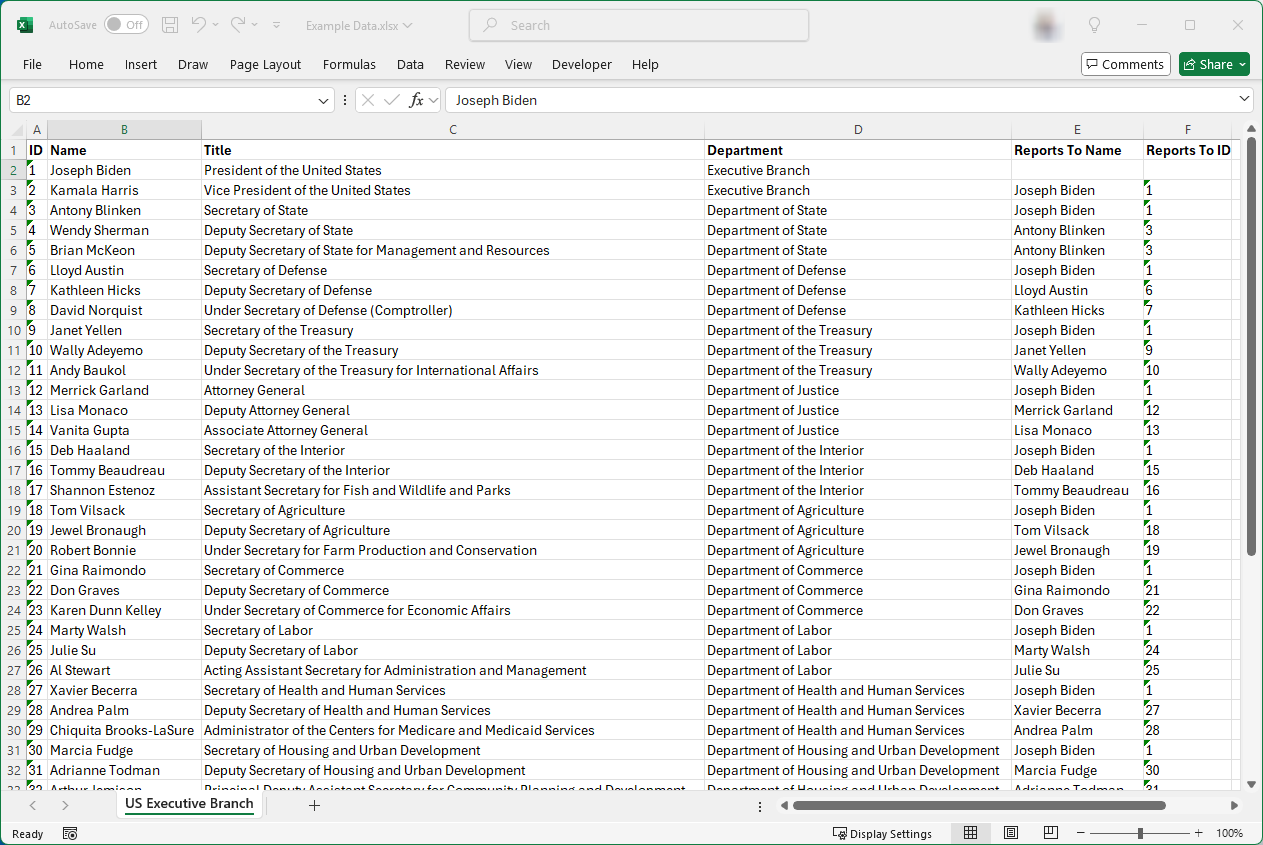Click the Redo arrow icon

pyautogui.click(x=238, y=25)
